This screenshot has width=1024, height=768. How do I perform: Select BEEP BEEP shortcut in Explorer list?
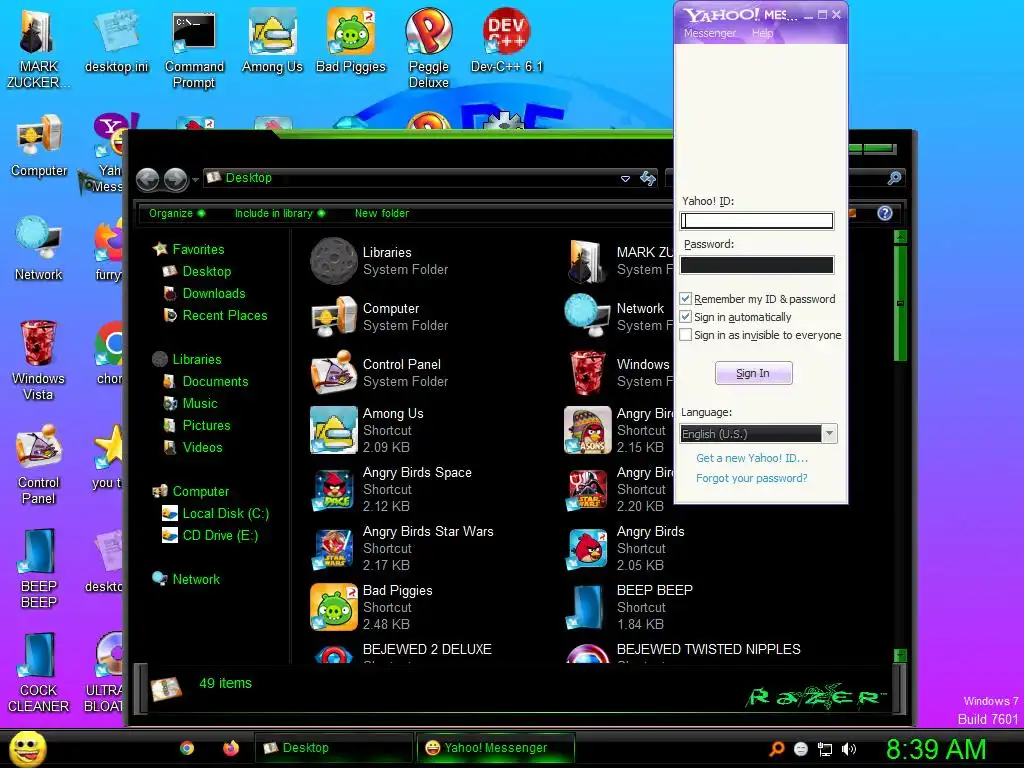coord(629,607)
